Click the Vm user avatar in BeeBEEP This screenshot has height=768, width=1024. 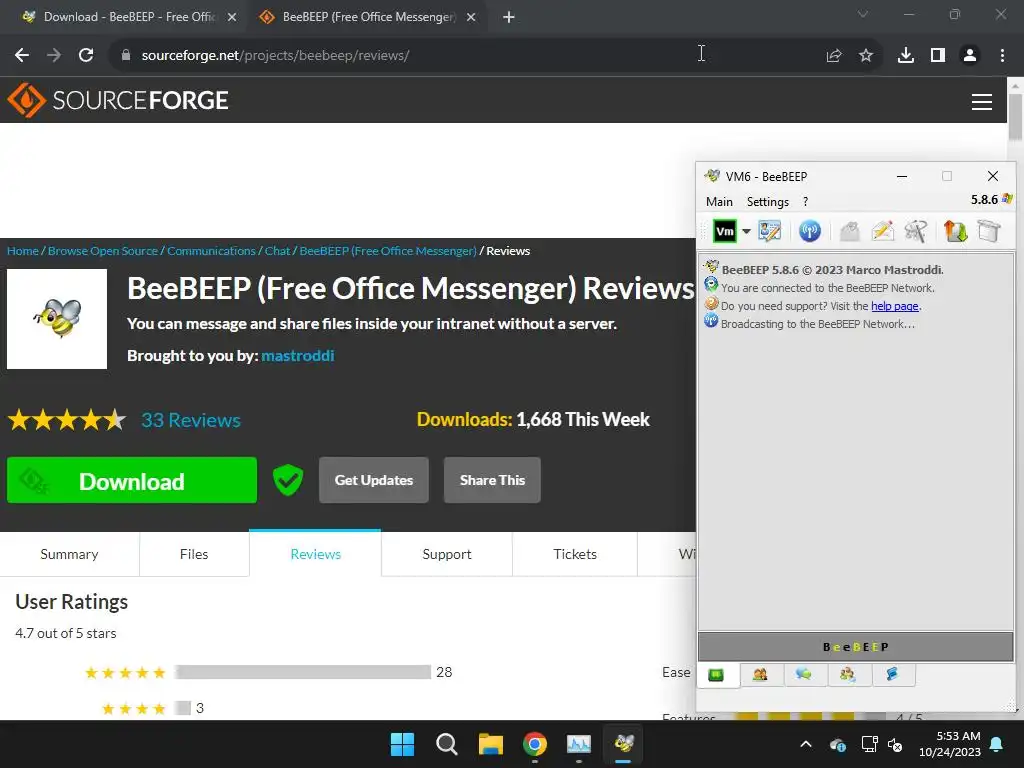pos(724,231)
